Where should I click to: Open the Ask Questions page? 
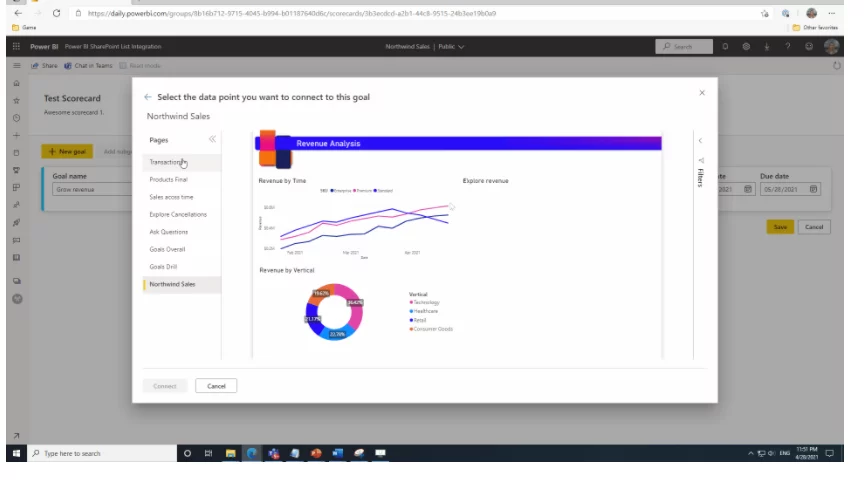pyautogui.click(x=181, y=232)
